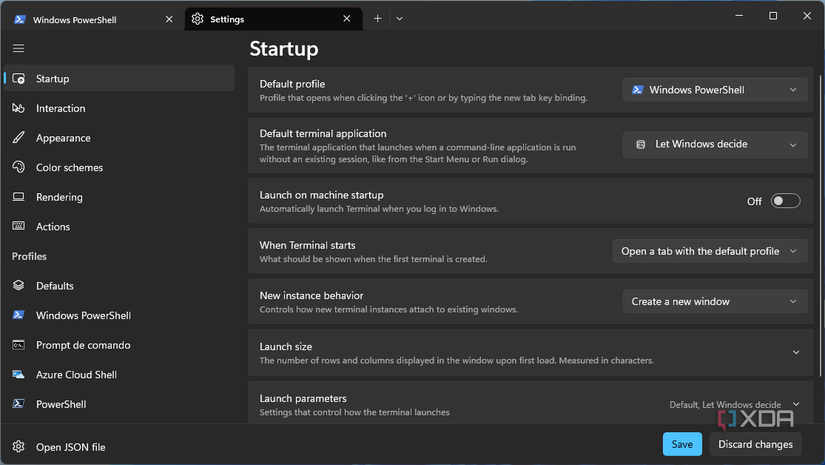Click the Rendering monitor icon
This screenshot has height=465, width=825.
coord(18,197)
